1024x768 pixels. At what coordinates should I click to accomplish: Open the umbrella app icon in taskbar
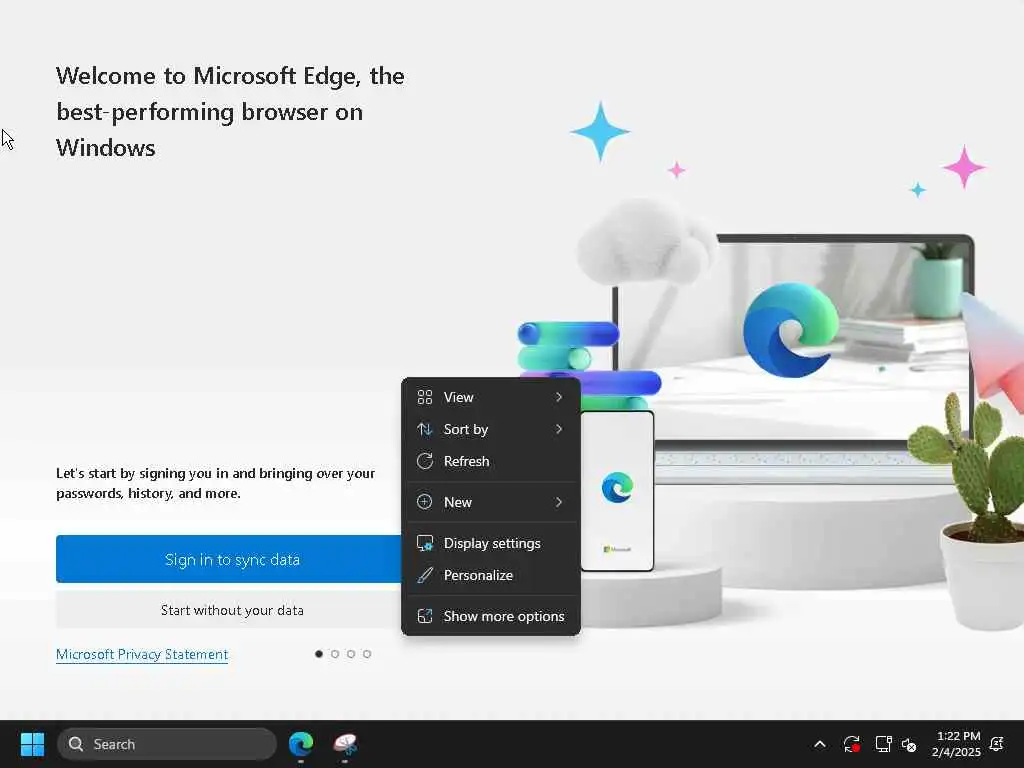345,744
